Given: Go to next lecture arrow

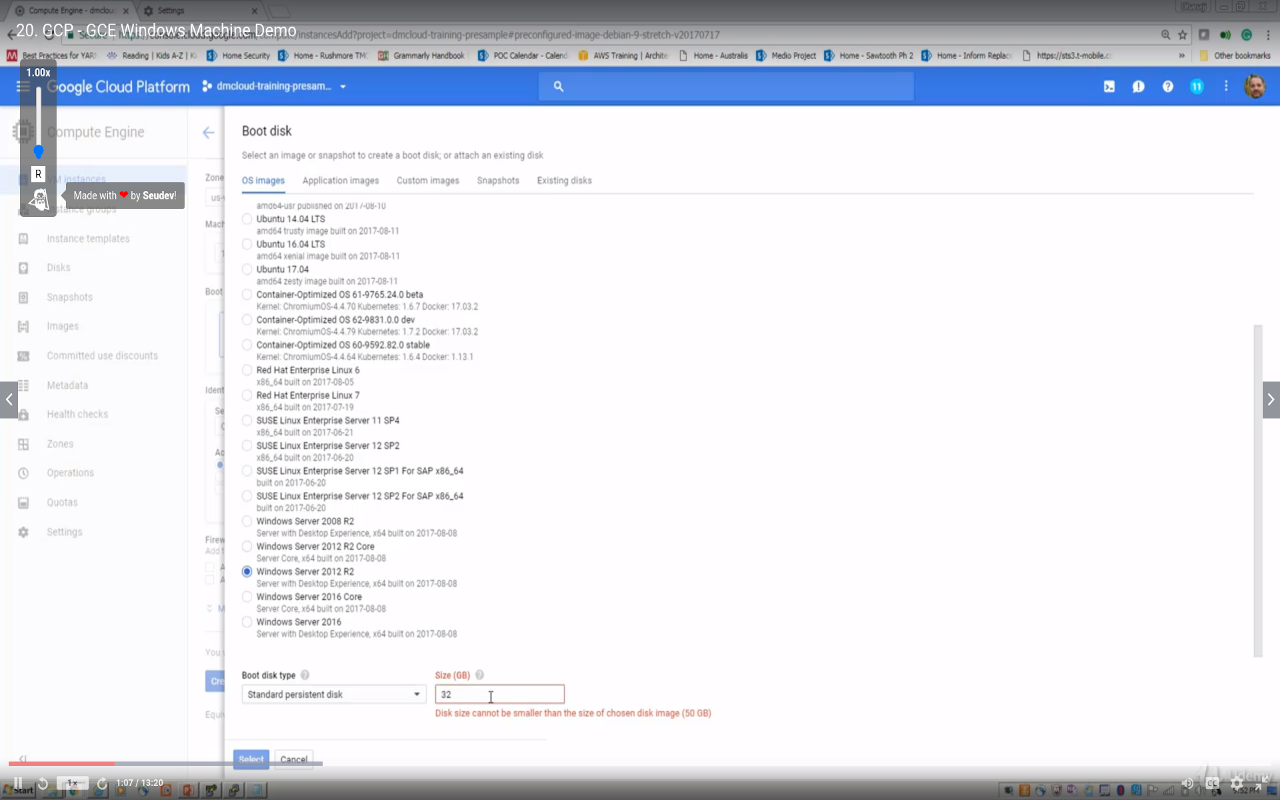Looking at the screenshot, I should pos(1271,400).
